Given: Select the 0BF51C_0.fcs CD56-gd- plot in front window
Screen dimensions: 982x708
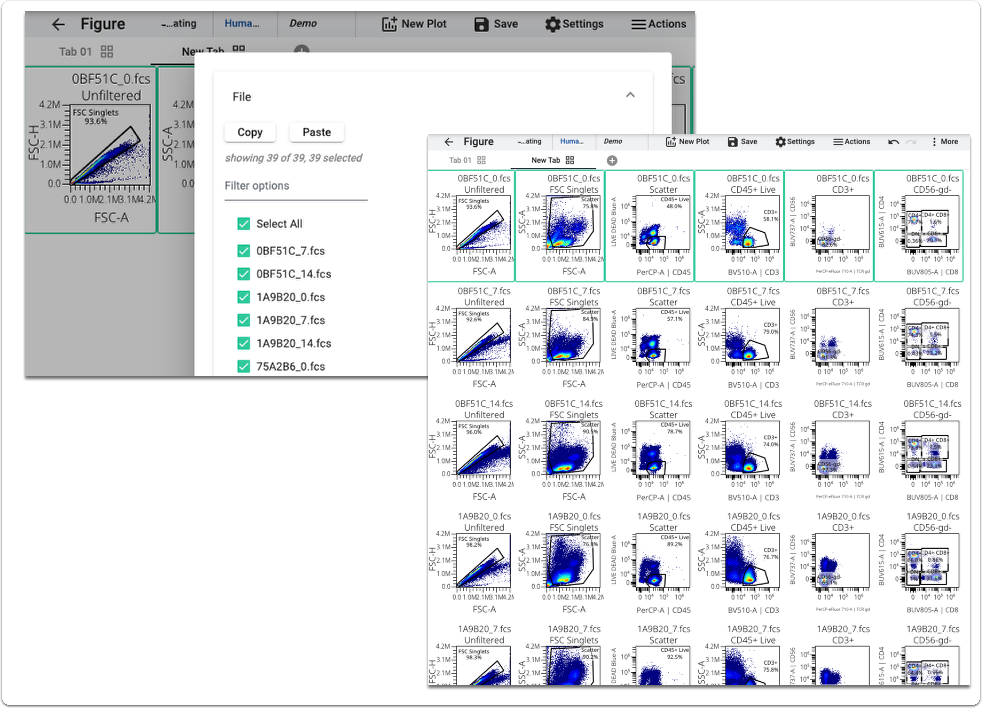Looking at the screenshot, I should pos(919,226).
